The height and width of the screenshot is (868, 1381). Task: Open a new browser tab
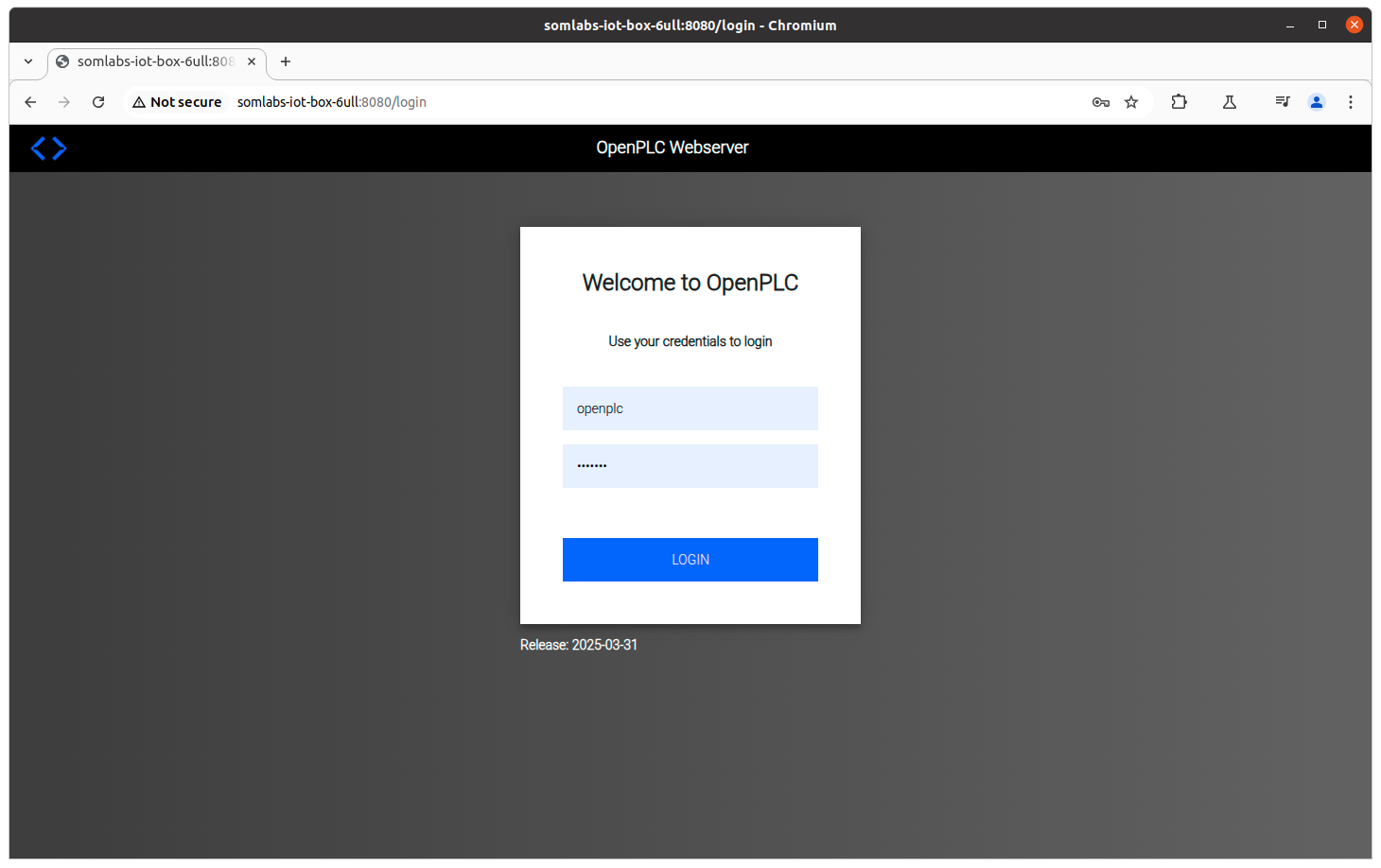[286, 61]
